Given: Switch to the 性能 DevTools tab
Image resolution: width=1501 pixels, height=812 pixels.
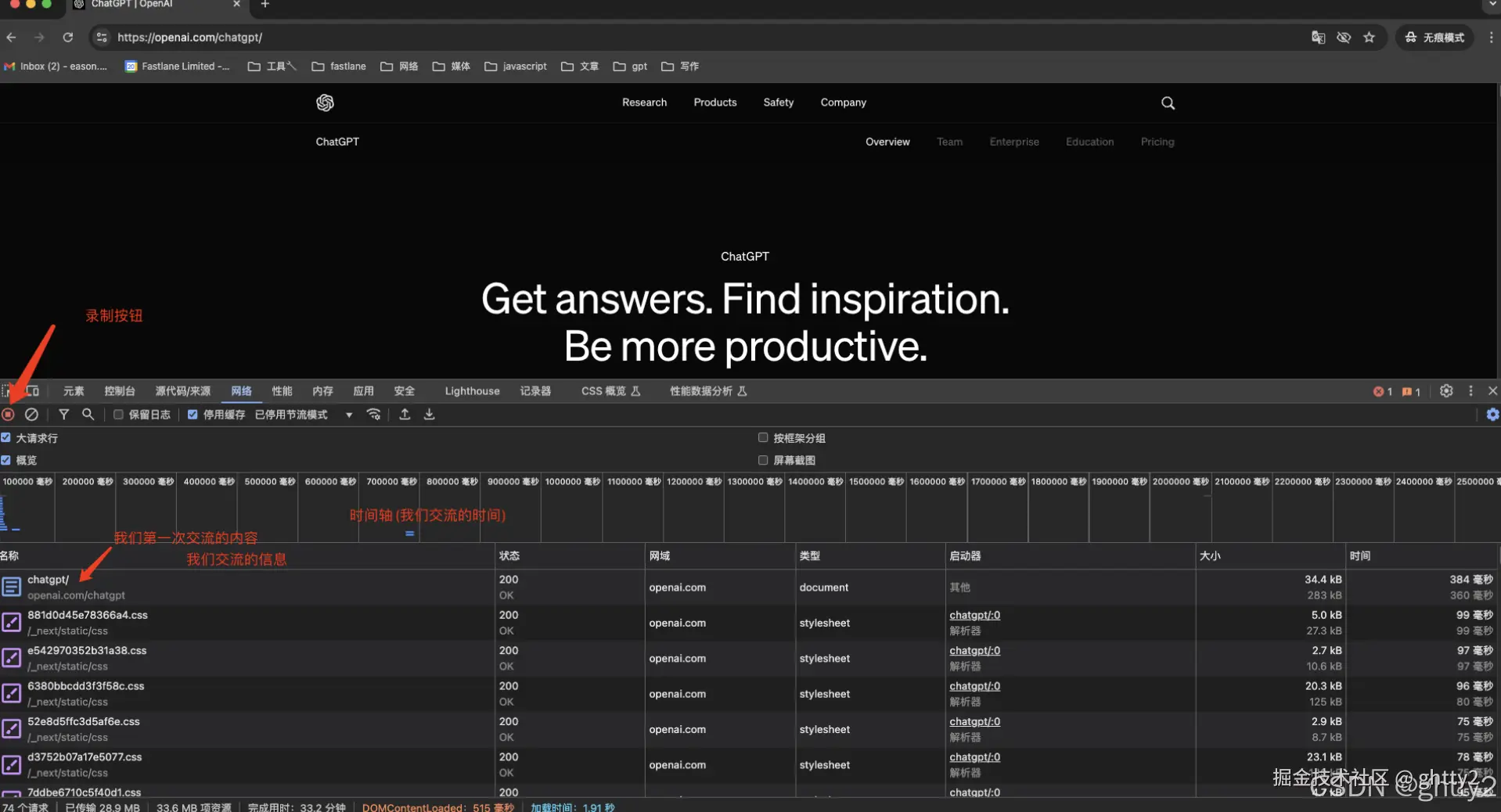Looking at the screenshot, I should [x=282, y=391].
